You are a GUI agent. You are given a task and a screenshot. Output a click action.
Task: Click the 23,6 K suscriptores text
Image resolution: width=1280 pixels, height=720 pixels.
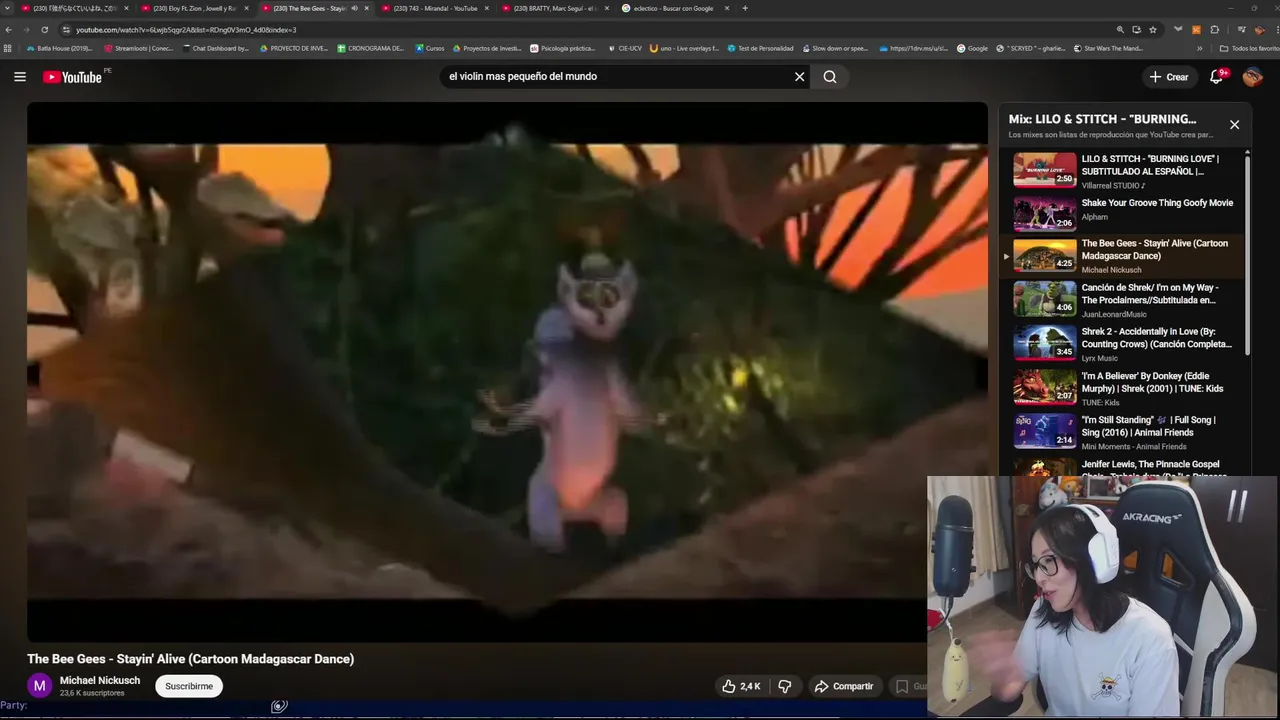(x=92, y=693)
